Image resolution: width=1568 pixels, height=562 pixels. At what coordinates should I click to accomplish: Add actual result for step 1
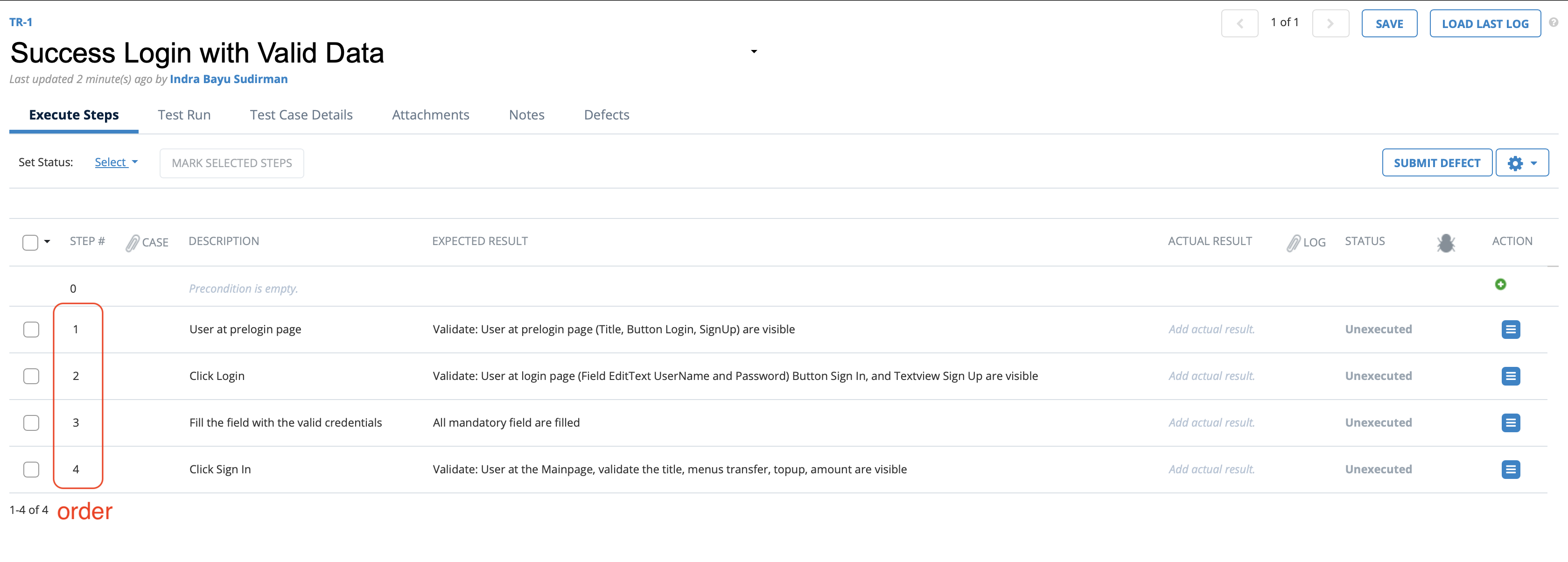(x=1211, y=330)
